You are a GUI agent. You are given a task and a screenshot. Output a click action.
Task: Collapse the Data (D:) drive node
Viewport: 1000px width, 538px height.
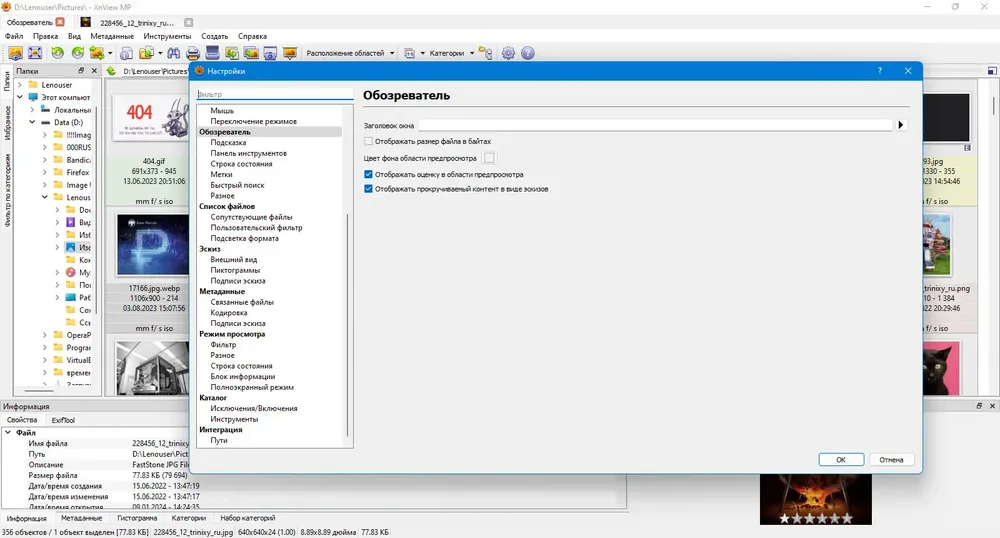point(32,122)
